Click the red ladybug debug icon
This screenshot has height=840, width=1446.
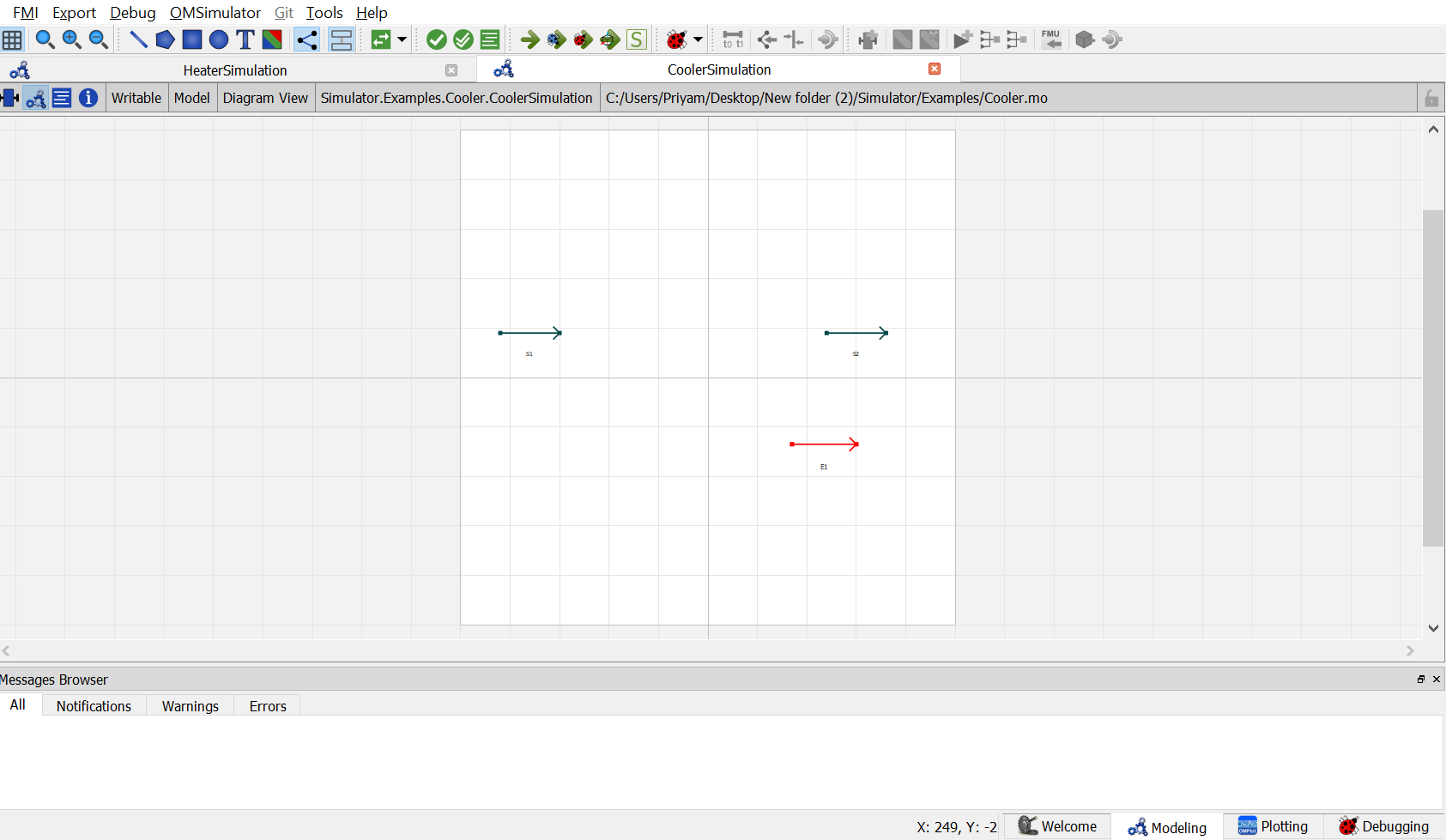(x=677, y=39)
